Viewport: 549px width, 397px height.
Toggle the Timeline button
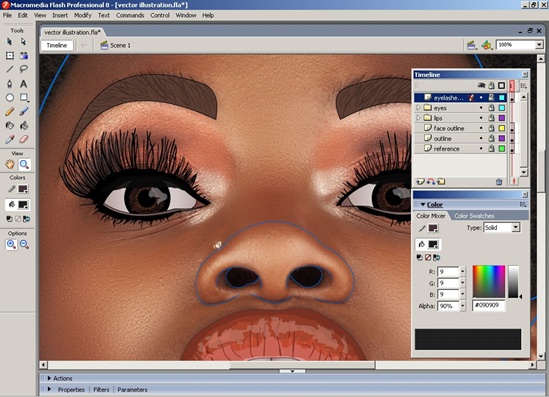[x=57, y=45]
